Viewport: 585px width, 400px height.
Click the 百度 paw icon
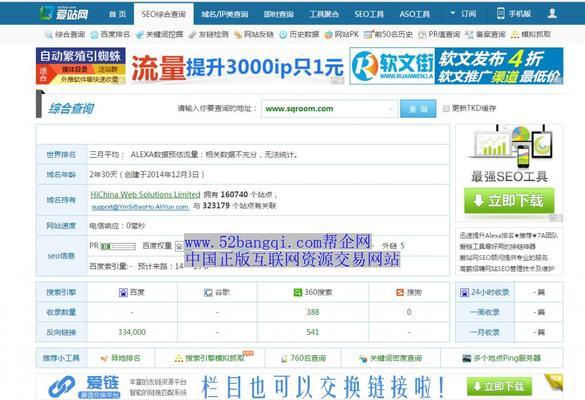pyautogui.click(x=123, y=293)
